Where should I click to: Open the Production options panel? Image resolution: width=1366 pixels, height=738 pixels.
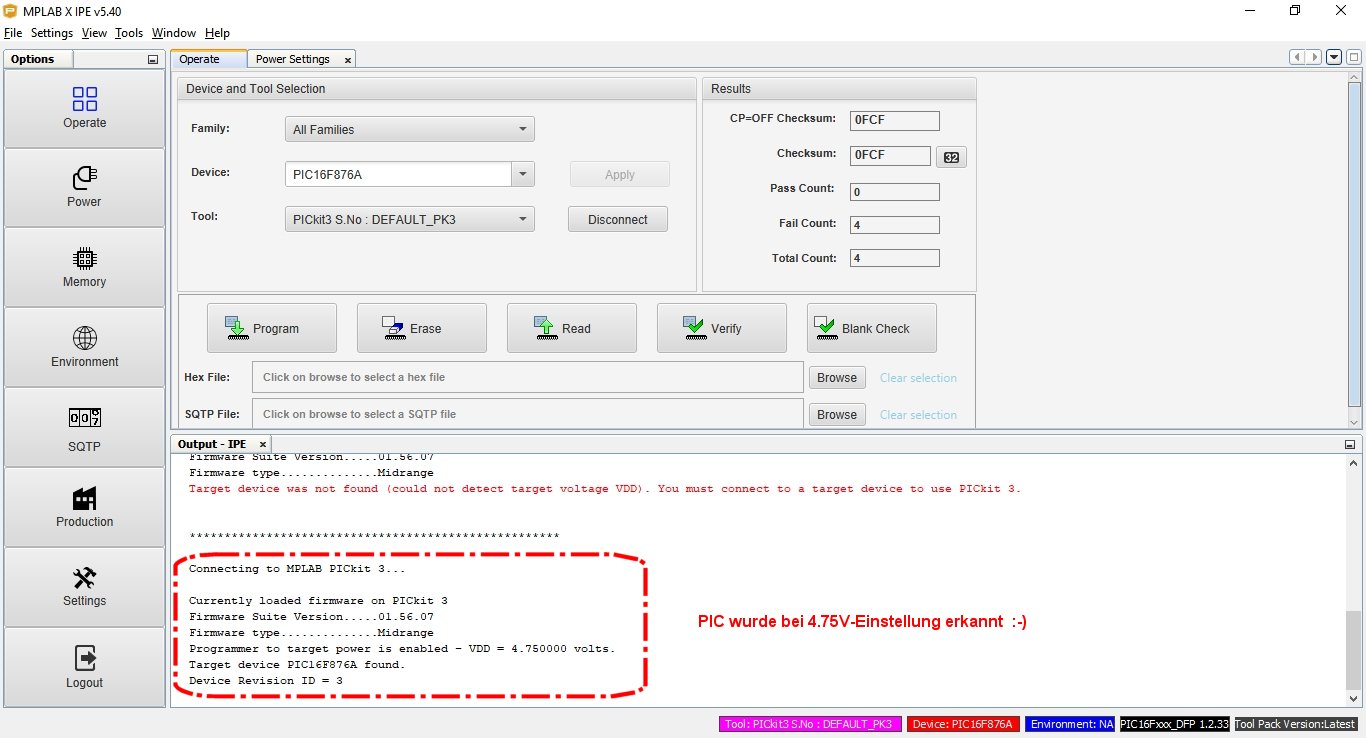click(x=84, y=507)
